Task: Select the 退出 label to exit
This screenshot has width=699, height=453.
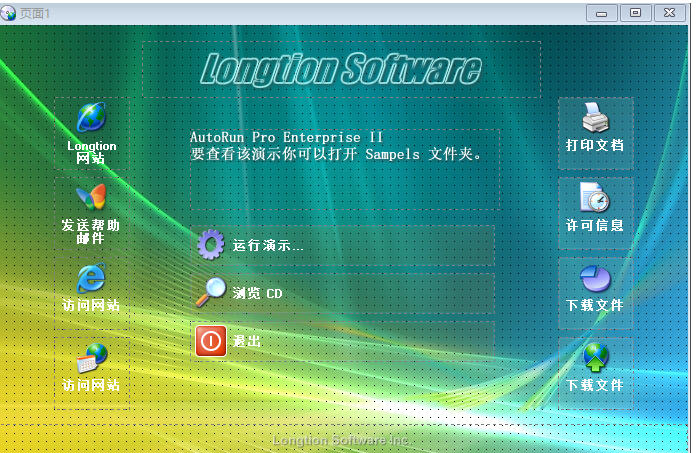Action: (247, 342)
